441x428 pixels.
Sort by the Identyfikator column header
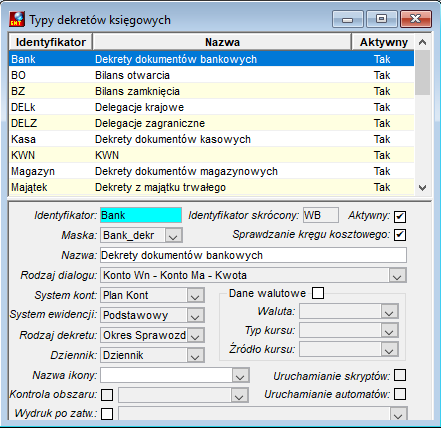point(50,42)
